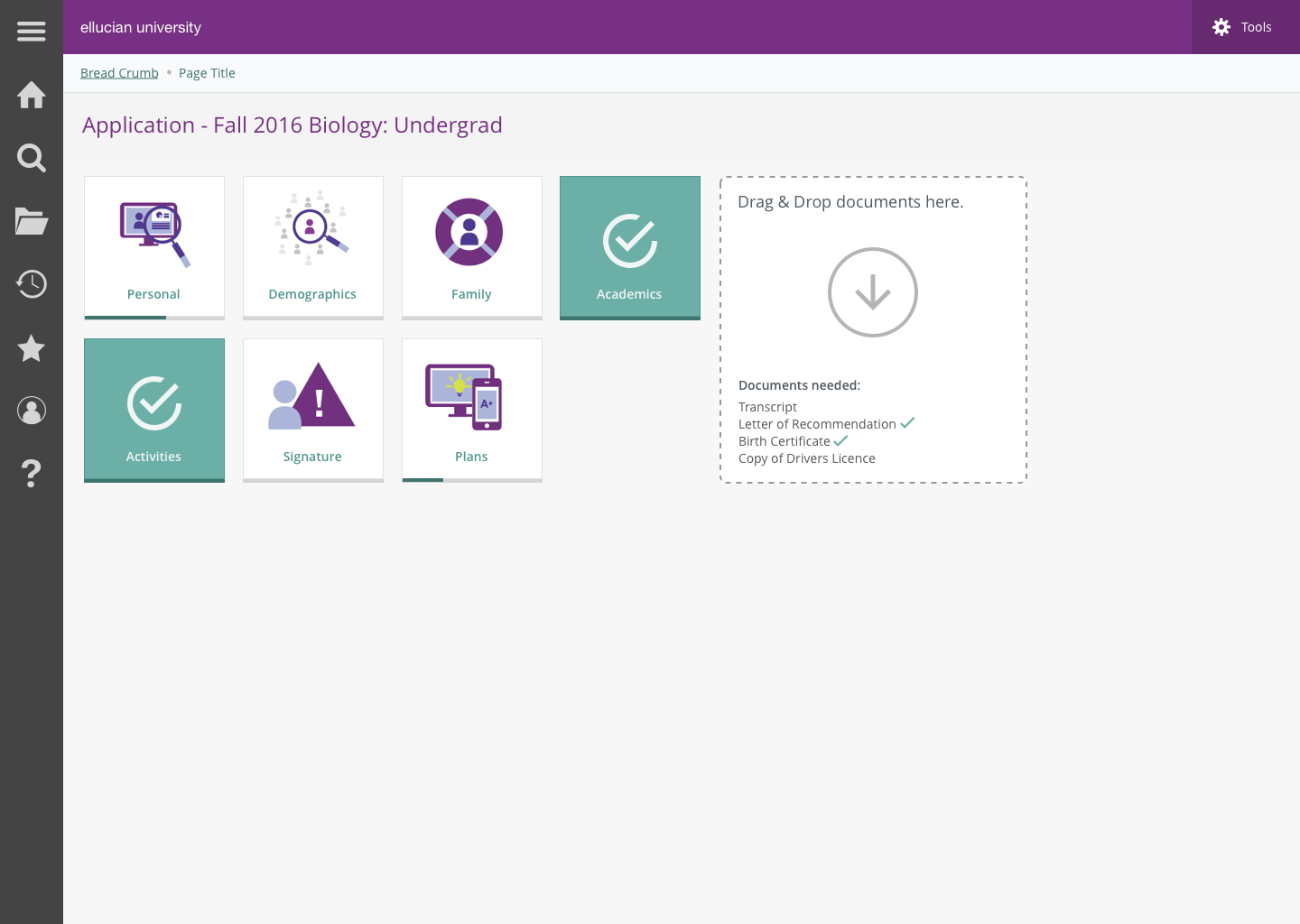
Task: Open the Demographics section tile
Action: pyautogui.click(x=313, y=248)
